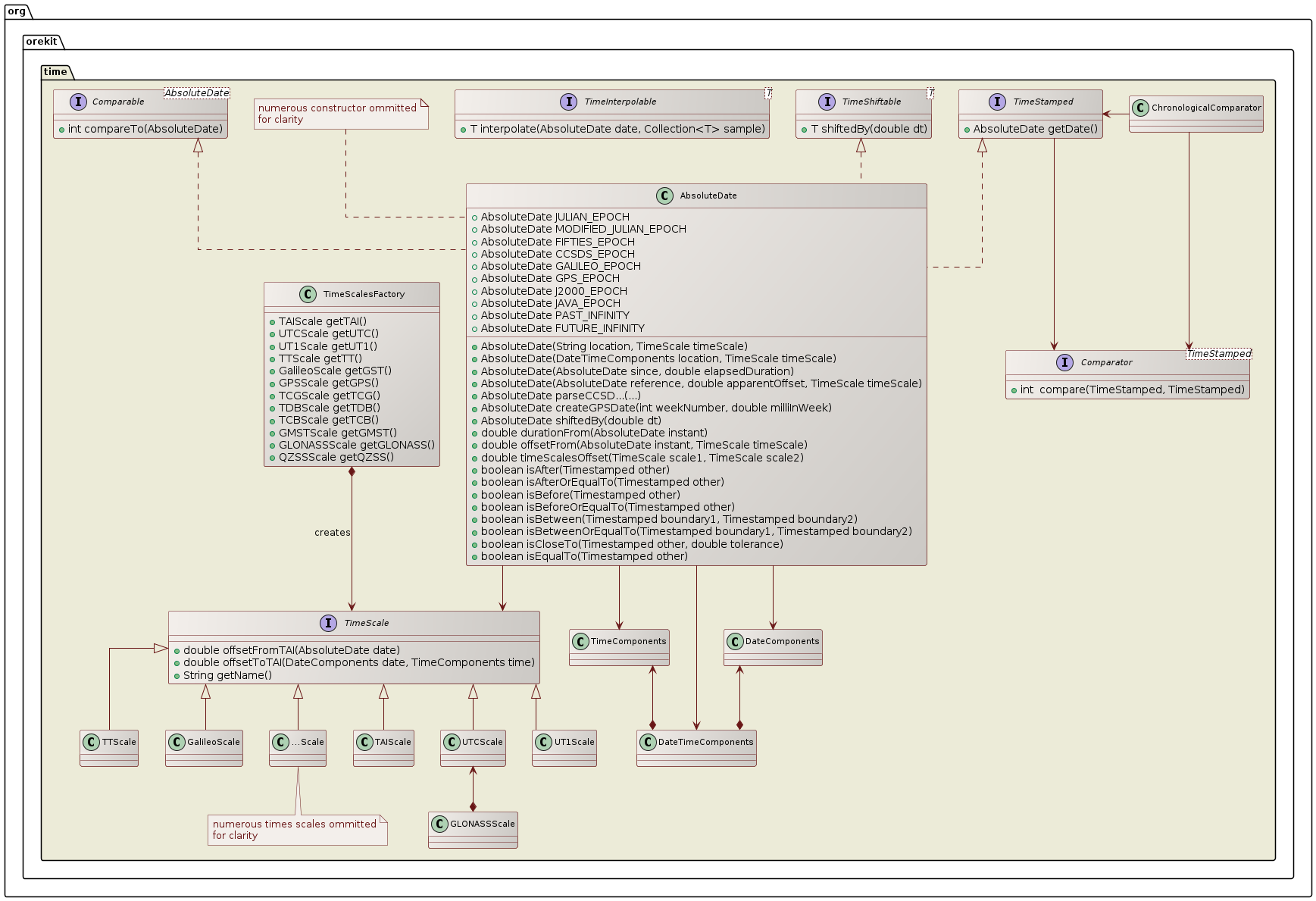Select the Comparator interface icon
Viewport: 1316px width, 901px height.
1063,362
